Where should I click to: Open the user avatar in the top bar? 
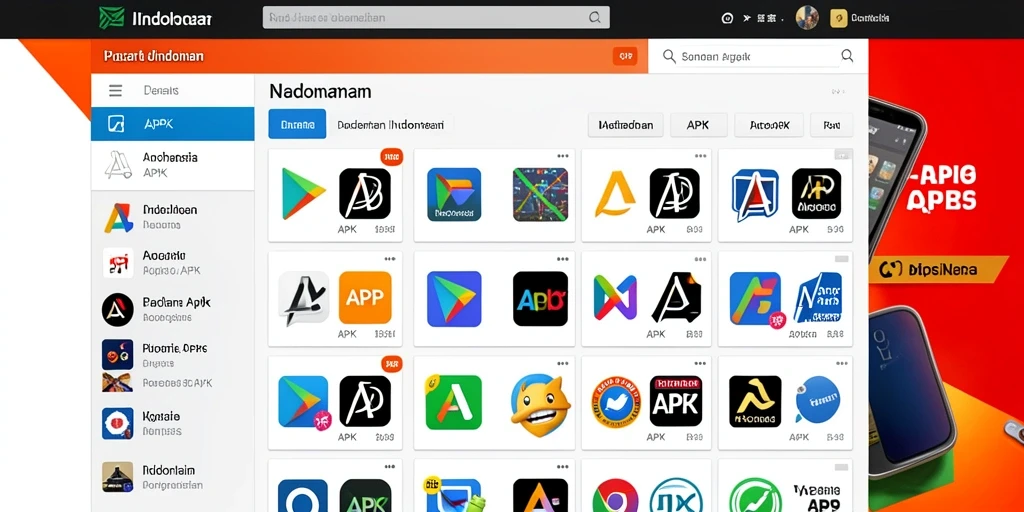click(807, 18)
